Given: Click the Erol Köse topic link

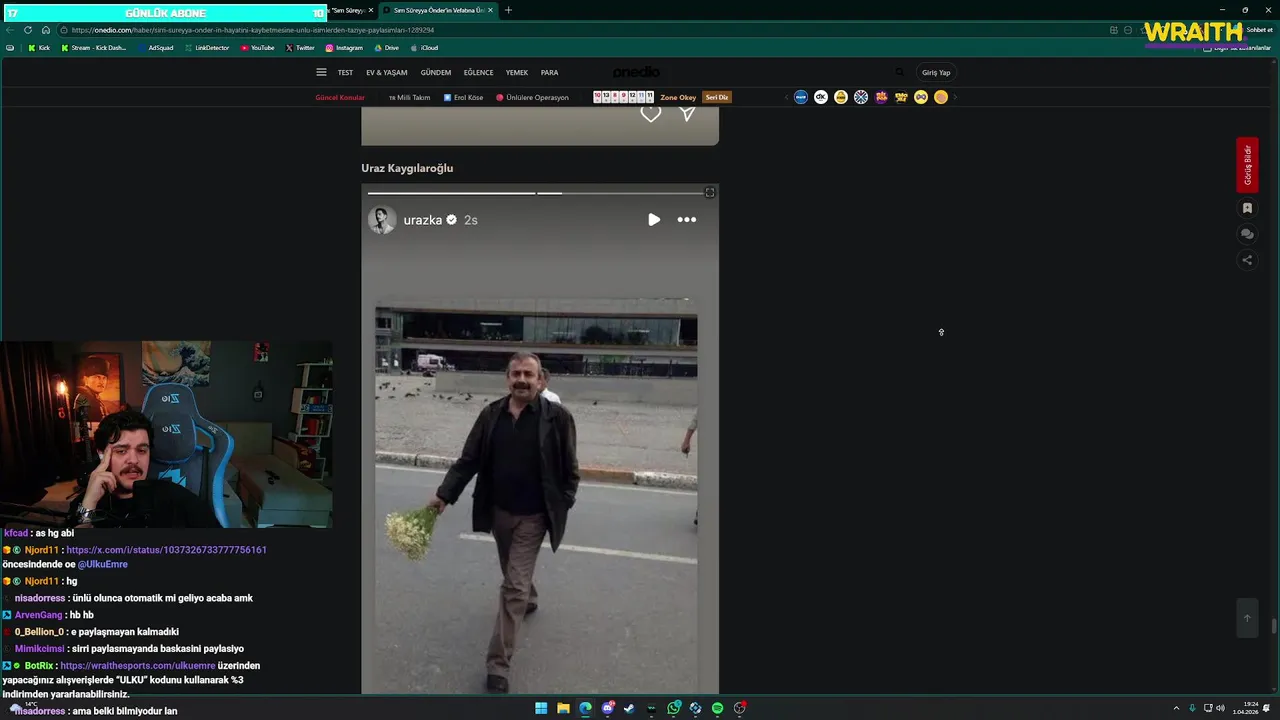Looking at the screenshot, I should coord(463,97).
